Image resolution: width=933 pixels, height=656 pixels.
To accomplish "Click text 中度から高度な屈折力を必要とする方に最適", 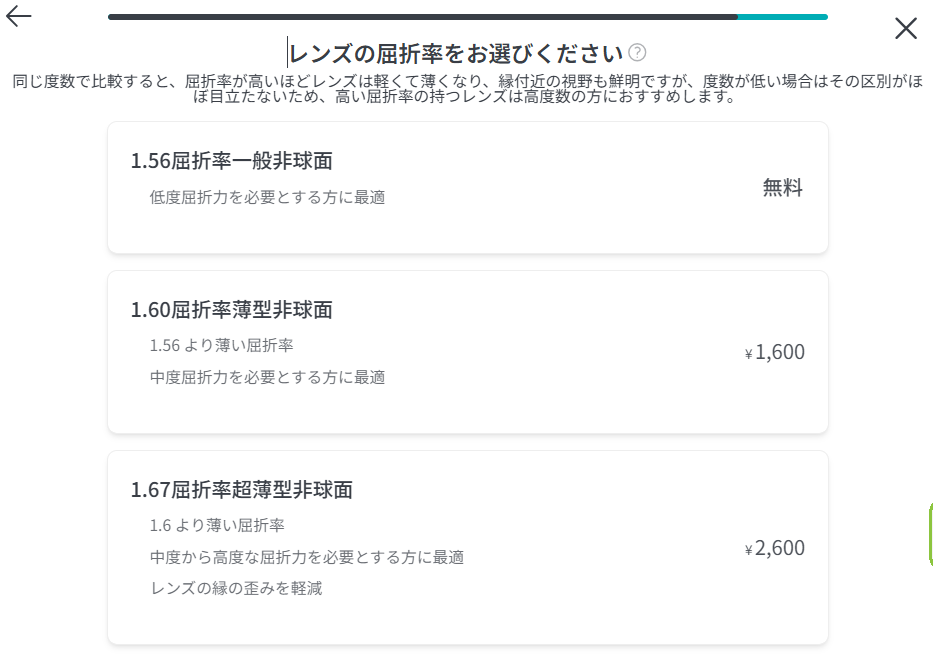I will pyautogui.click(x=306, y=557).
